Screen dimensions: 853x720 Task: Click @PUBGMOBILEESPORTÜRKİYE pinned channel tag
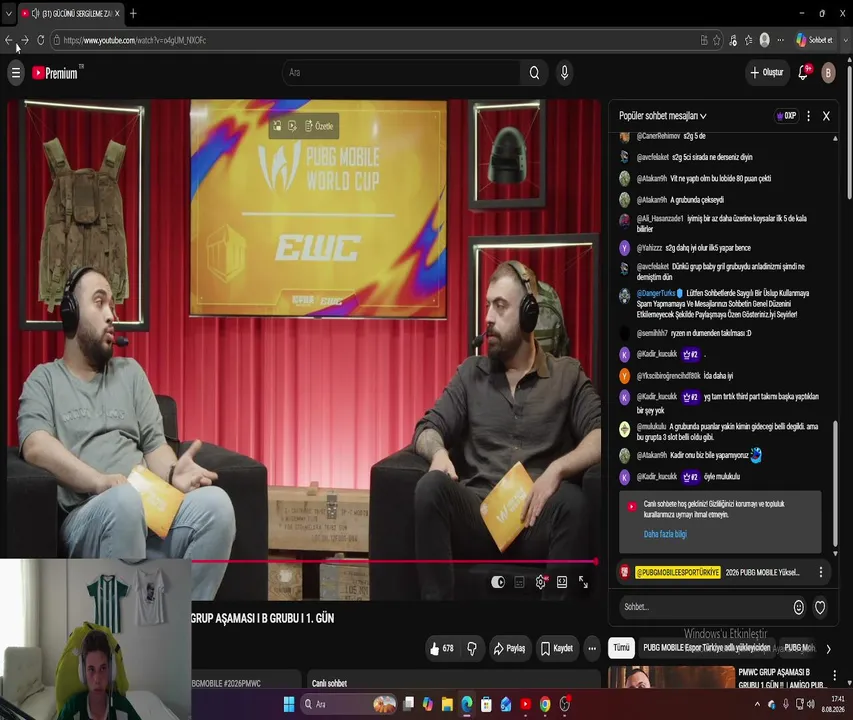click(677, 572)
